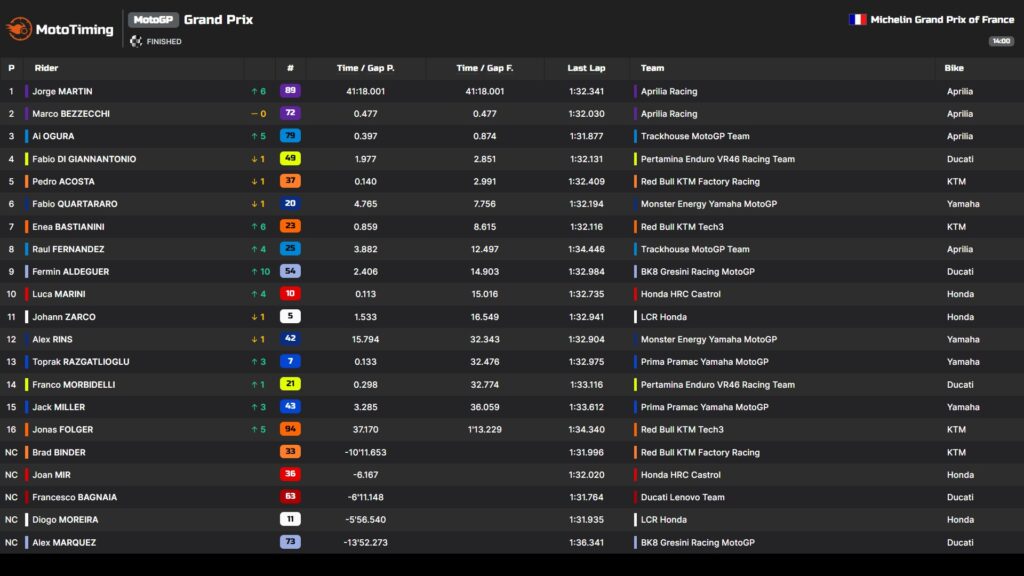Image resolution: width=1024 pixels, height=576 pixels.
Task: Open the MotoGP class badge
Action: (153, 20)
